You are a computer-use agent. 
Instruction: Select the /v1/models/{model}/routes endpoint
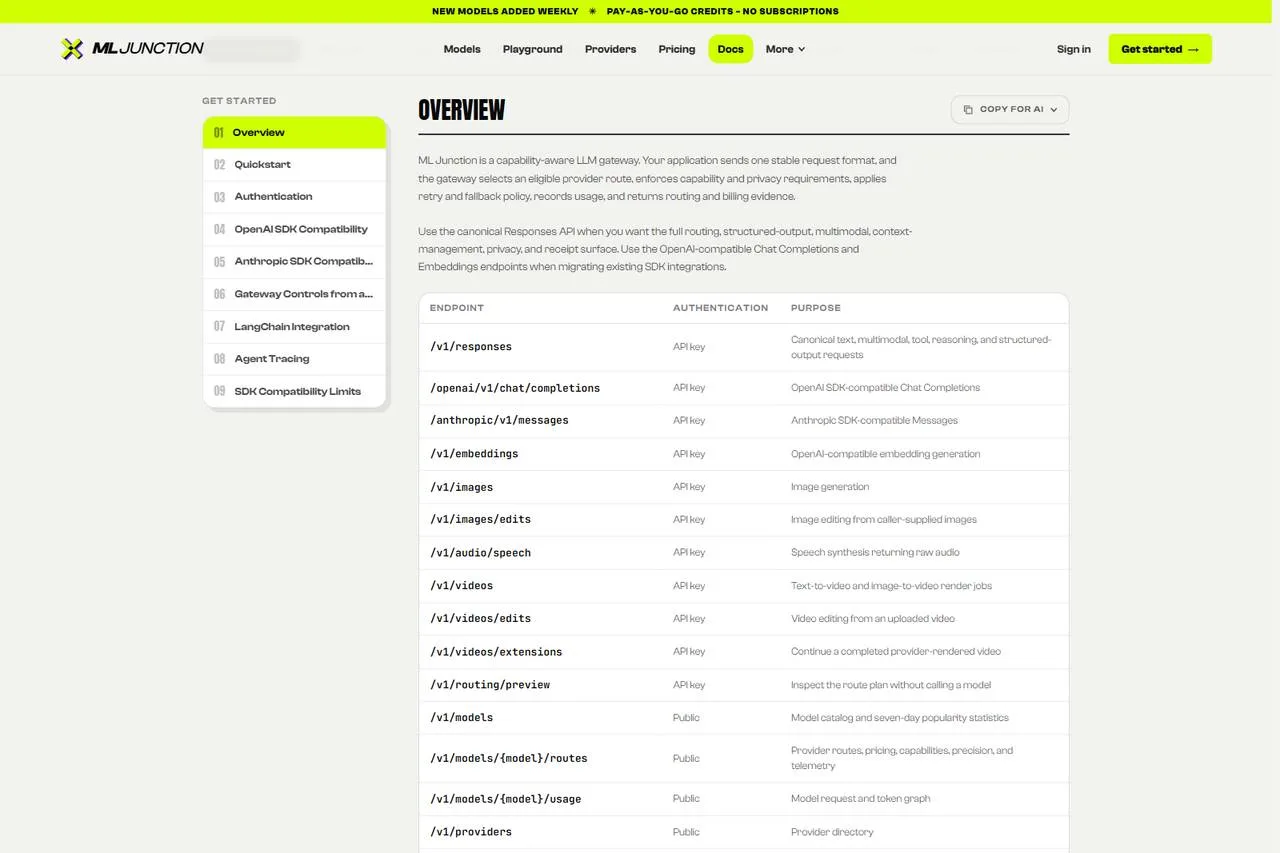point(509,759)
